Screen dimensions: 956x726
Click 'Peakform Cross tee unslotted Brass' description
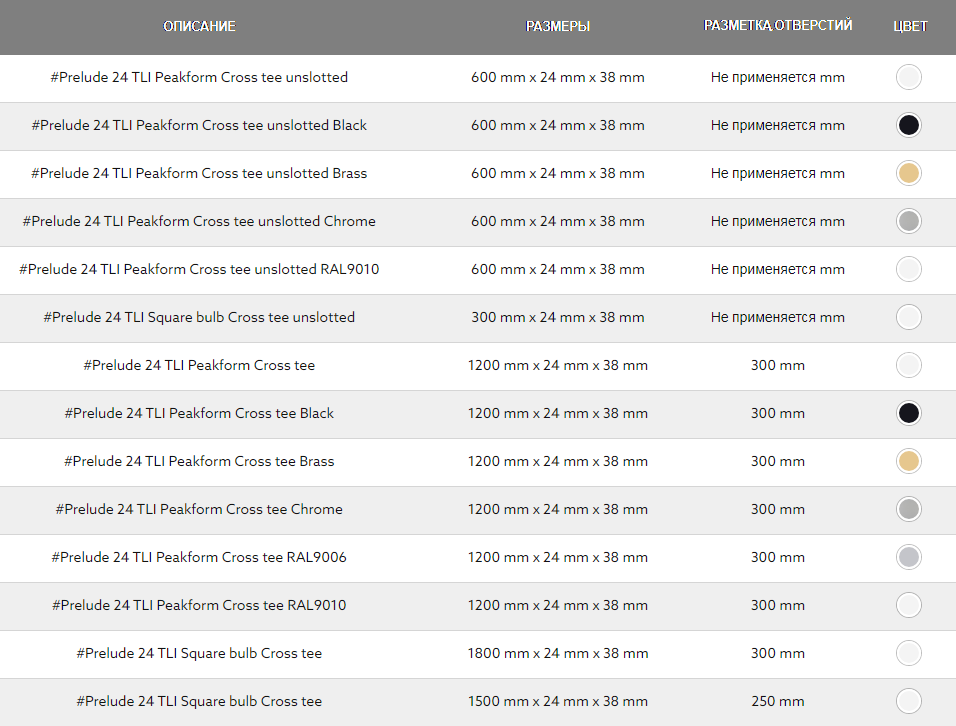199,173
